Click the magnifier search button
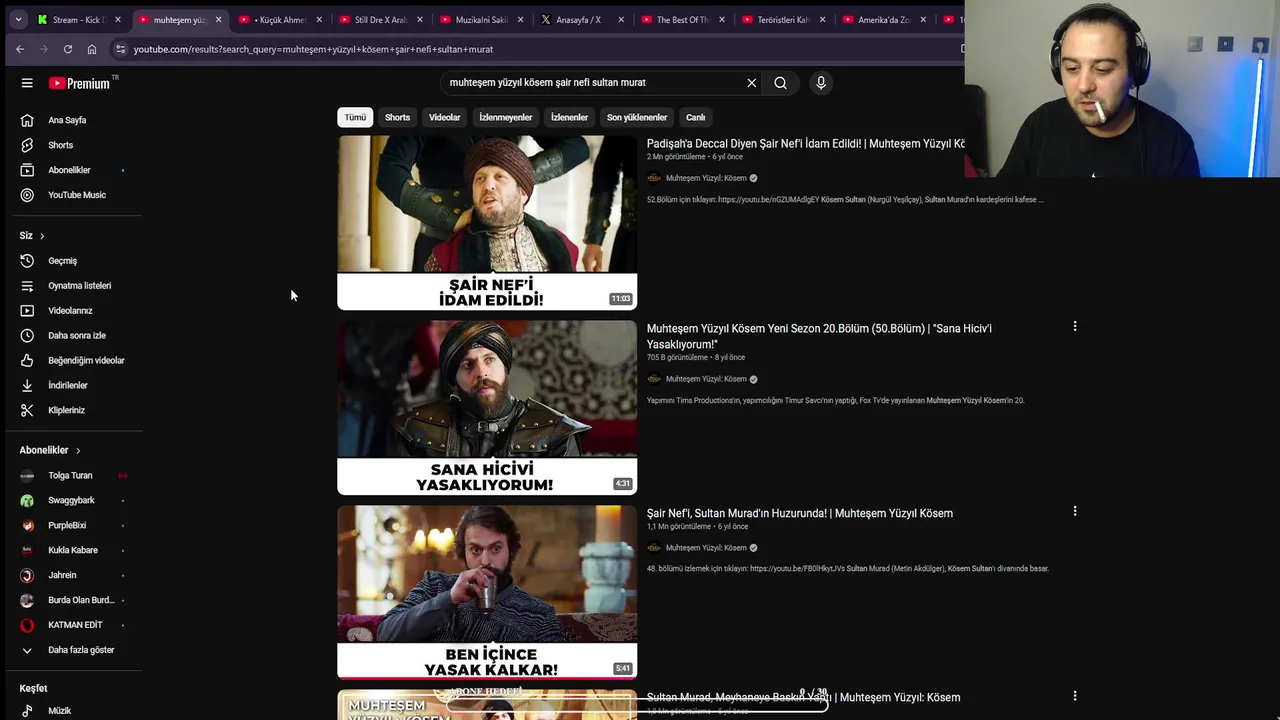 (x=780, y=83)
